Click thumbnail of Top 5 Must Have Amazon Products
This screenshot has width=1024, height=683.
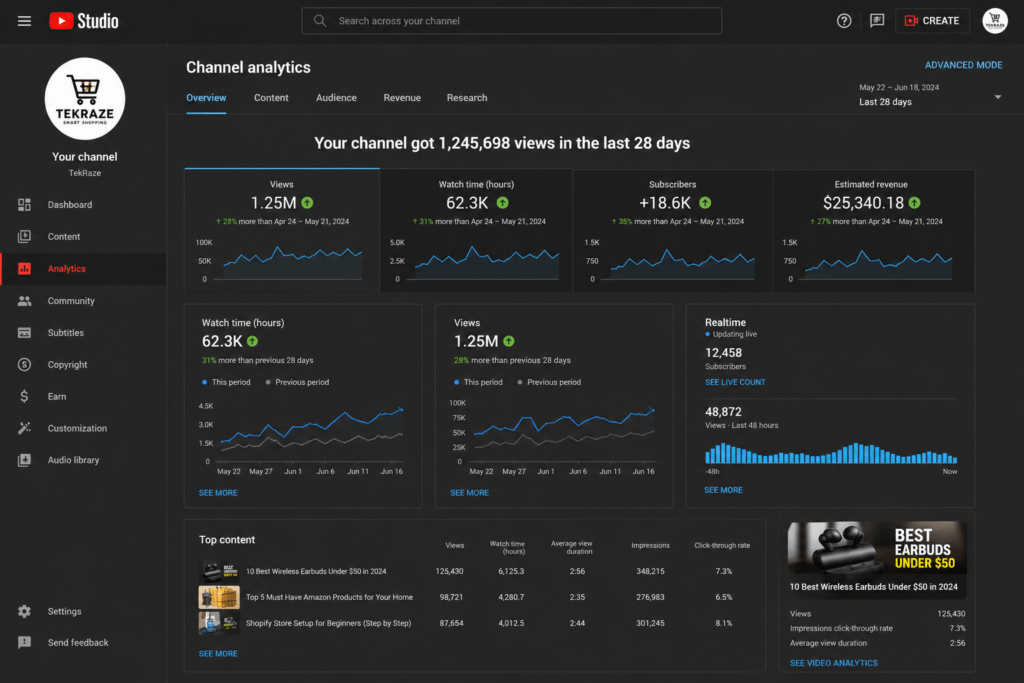pyautogui.click(x=219, y=597)
